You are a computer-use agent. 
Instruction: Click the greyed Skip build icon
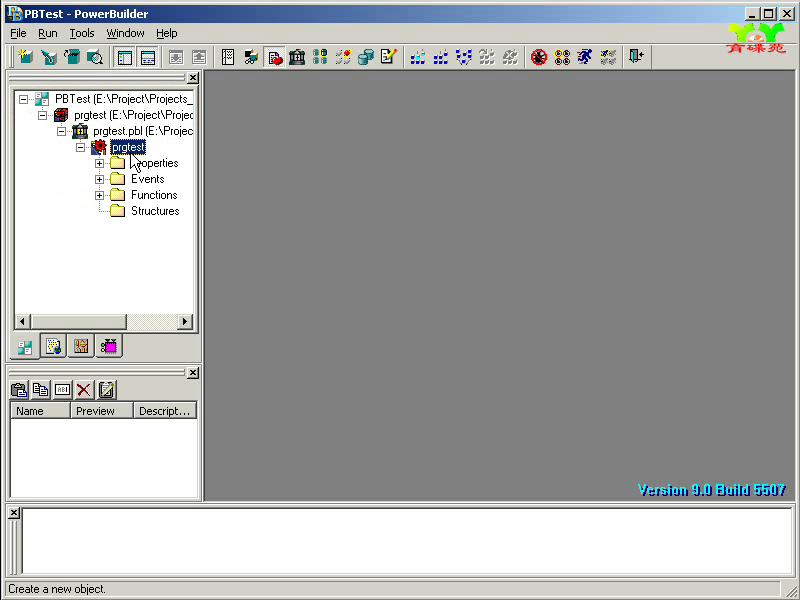[x=487, y=57]
